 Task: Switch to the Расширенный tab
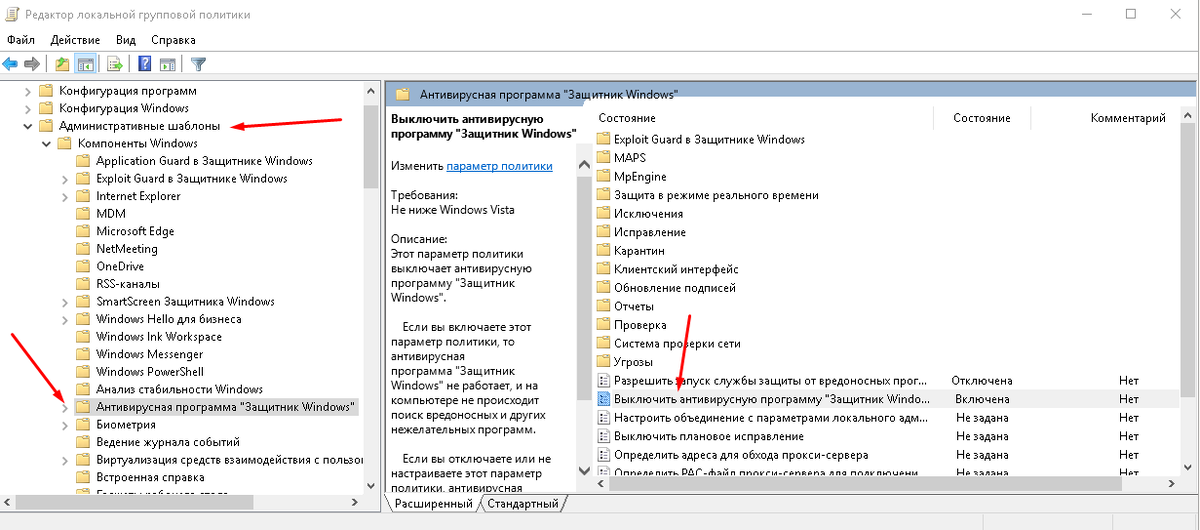click(433, 504)
